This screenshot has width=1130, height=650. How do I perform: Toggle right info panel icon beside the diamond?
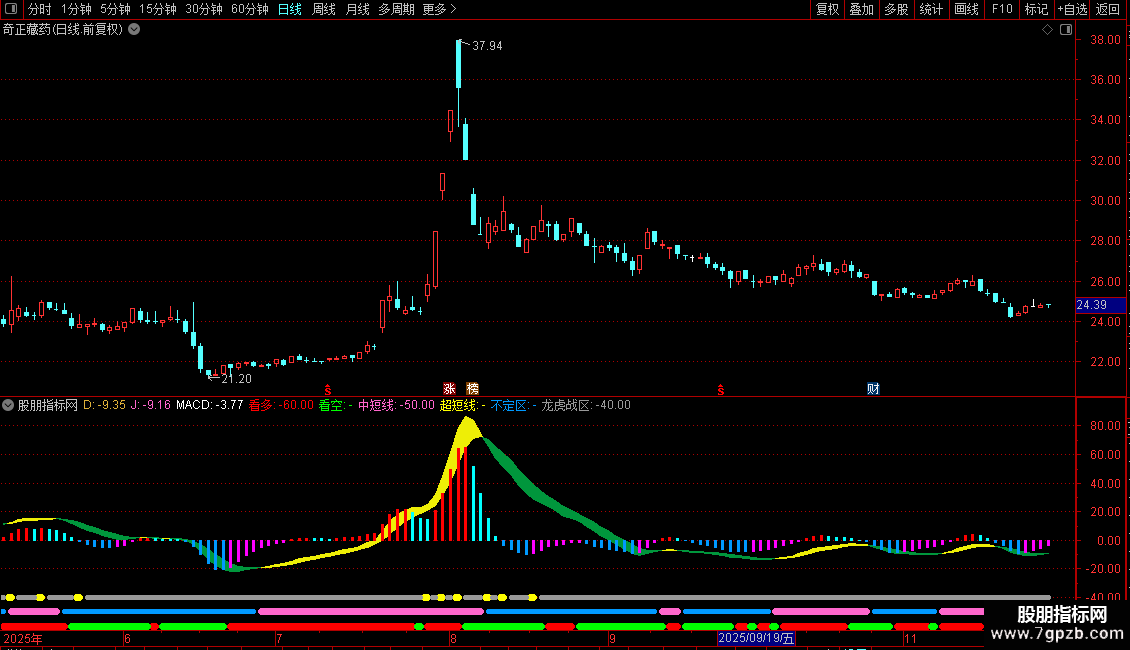click(x=1067, y=30)
